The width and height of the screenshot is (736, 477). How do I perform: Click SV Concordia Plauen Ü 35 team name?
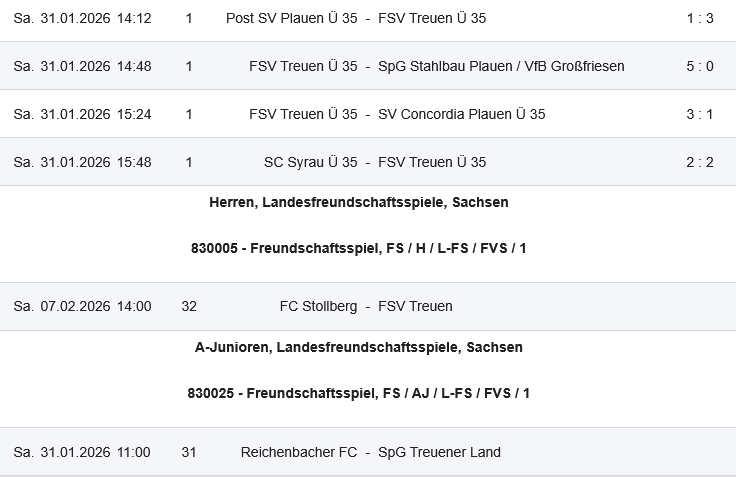462,114
